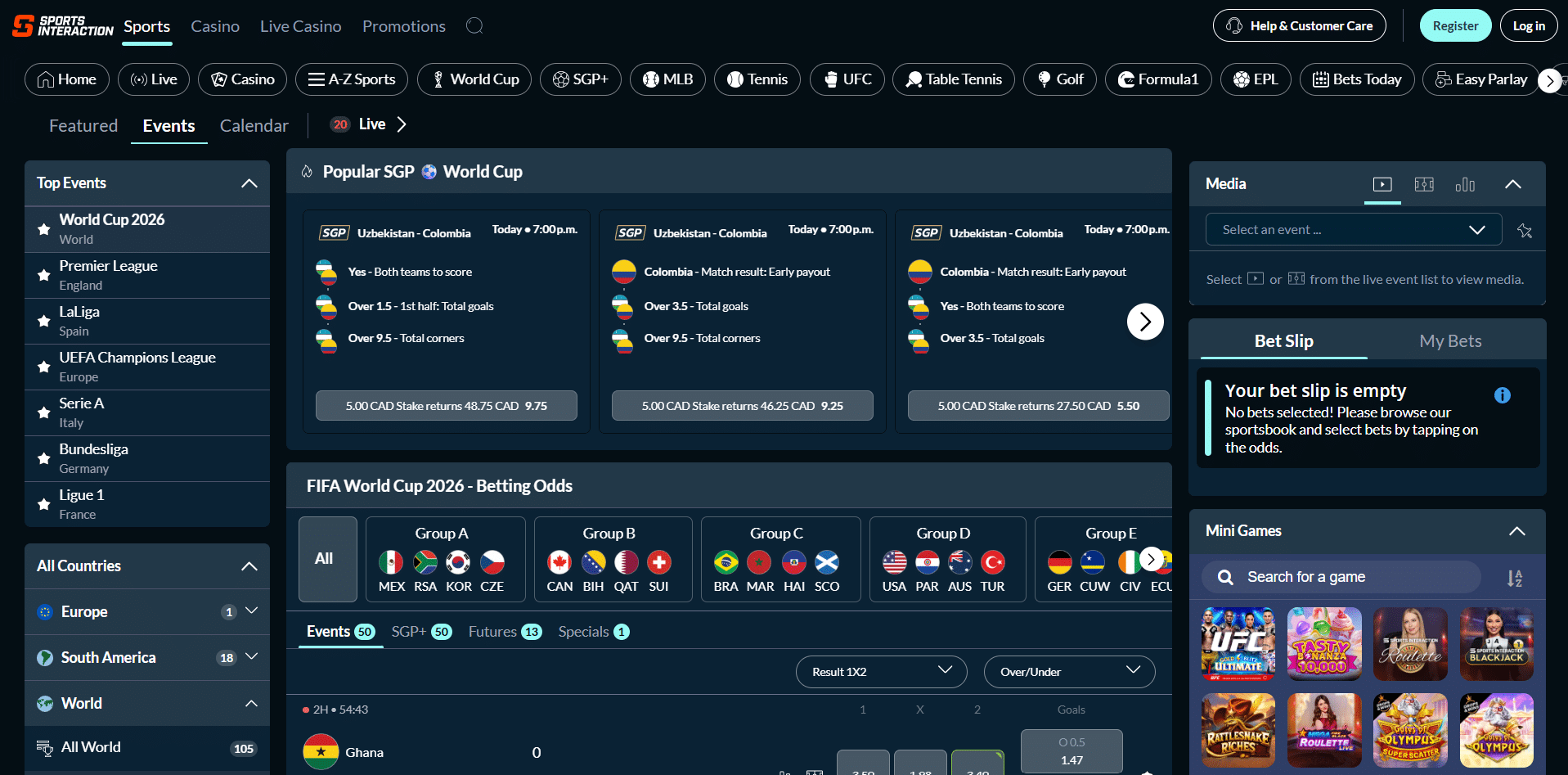Click the Sports Interaction logo
Screen dimensions: 1568x775
coord(63,26)
